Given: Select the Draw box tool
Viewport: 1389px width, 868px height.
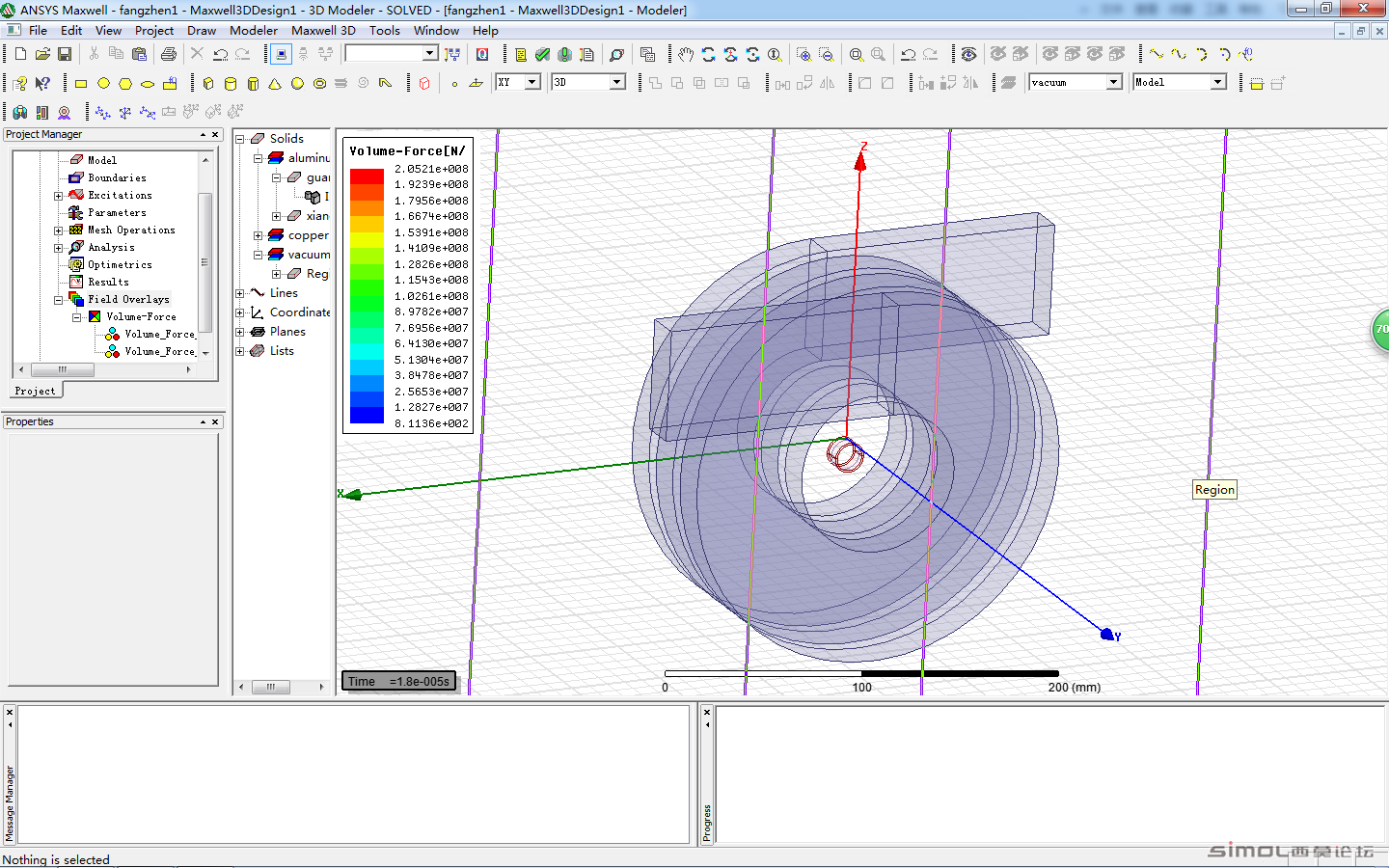Looking at the screenshot, I should [208, 83].
